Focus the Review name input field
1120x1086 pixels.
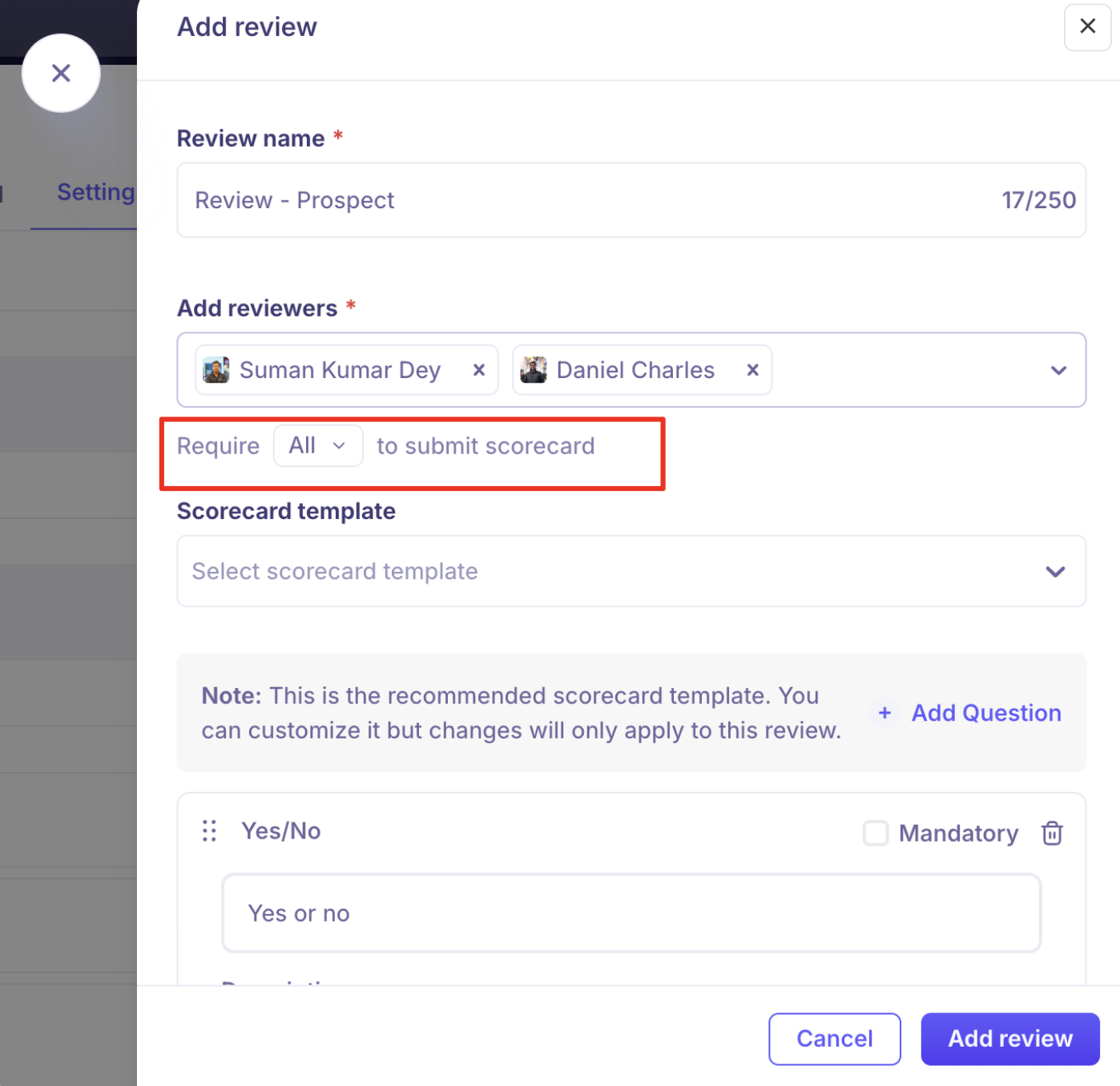pos(631,200)
